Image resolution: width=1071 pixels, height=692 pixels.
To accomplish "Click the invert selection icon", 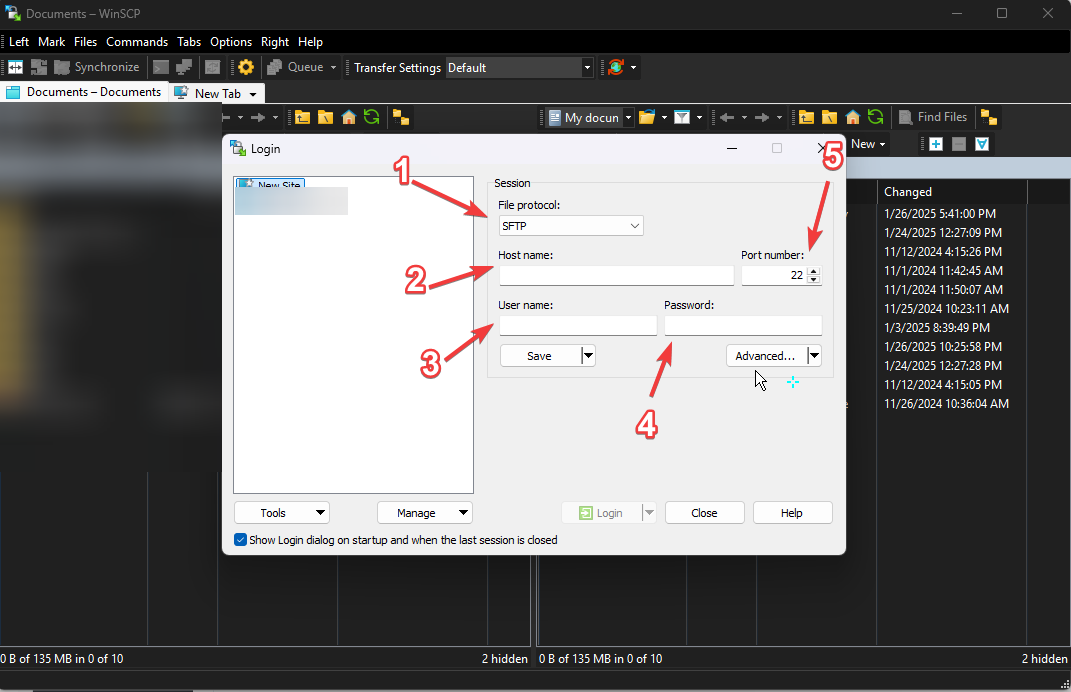I will coord(982,144).
